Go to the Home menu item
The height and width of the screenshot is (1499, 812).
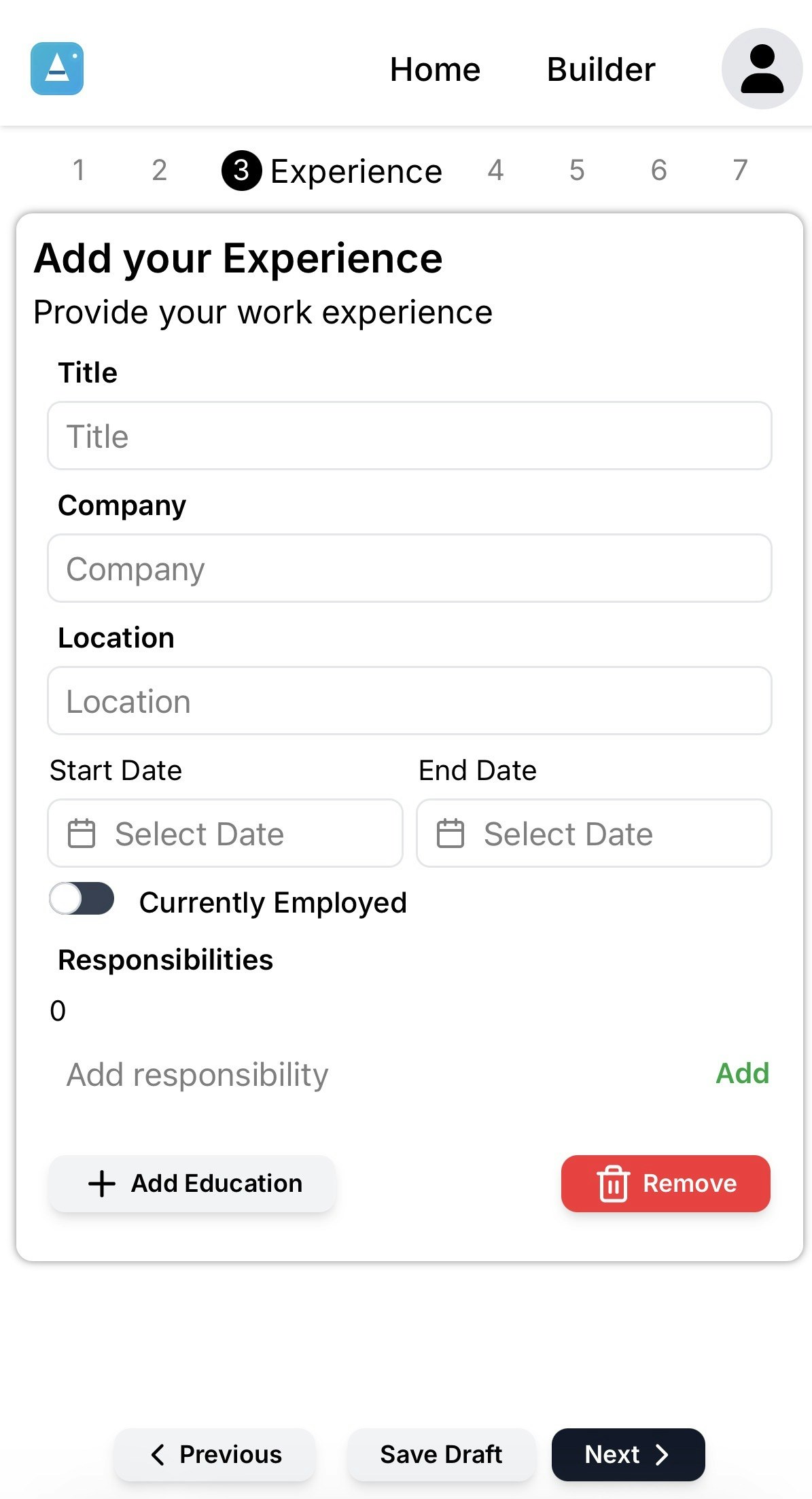tap(435, 69)
